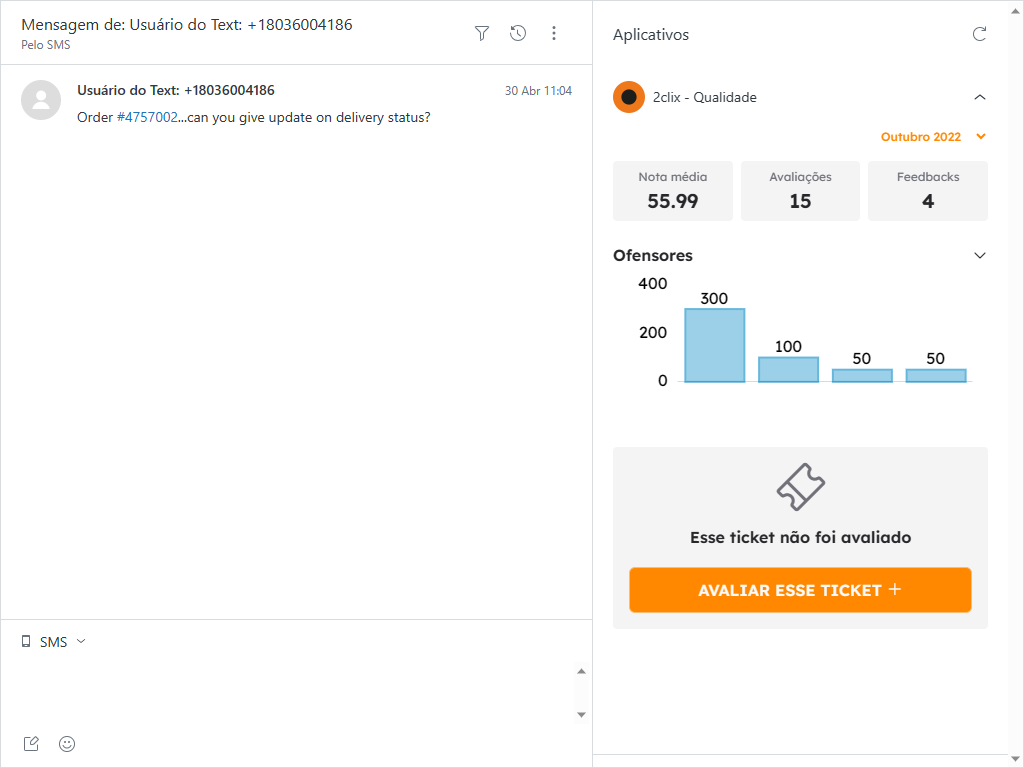Open order #4757002 link
The height and width of the screenshot is (768, 1024).
pyautogui.click(x=147, y=117)
